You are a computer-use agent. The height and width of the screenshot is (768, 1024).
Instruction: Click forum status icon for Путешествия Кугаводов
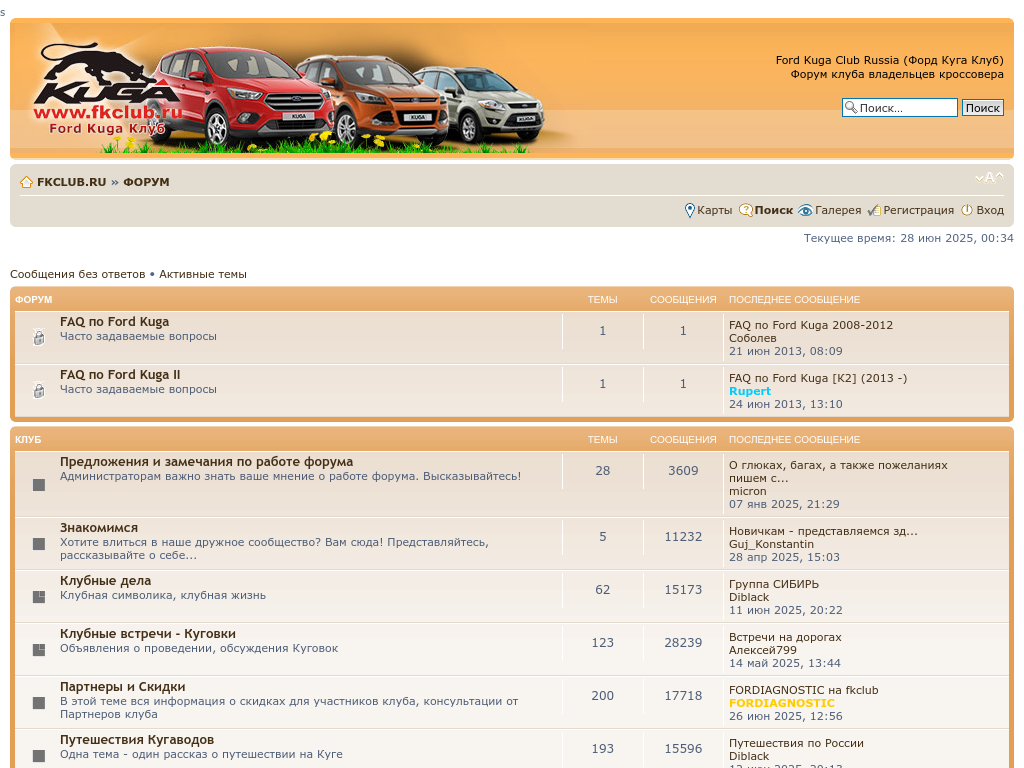[x=39, y=756]
